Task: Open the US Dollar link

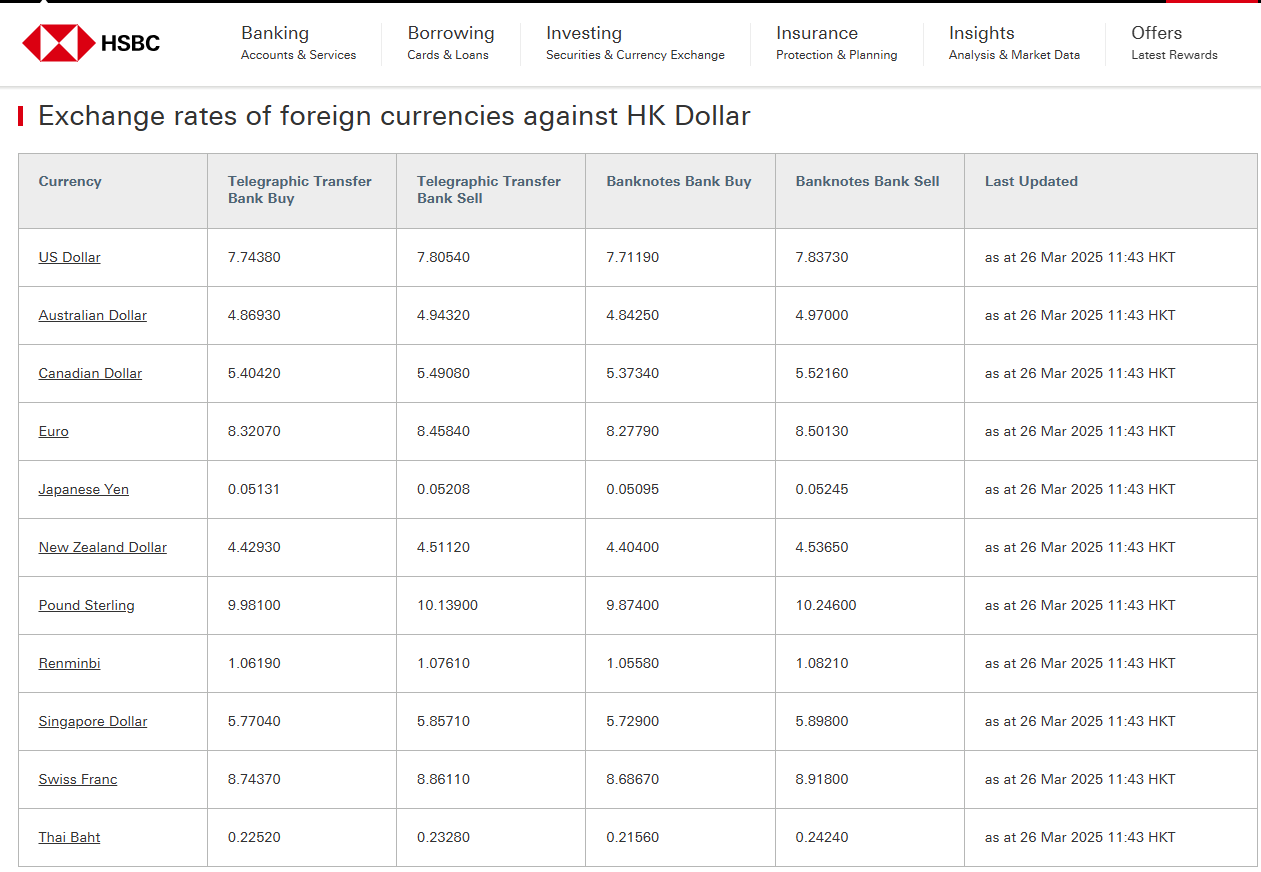Action: coord(69,257)
